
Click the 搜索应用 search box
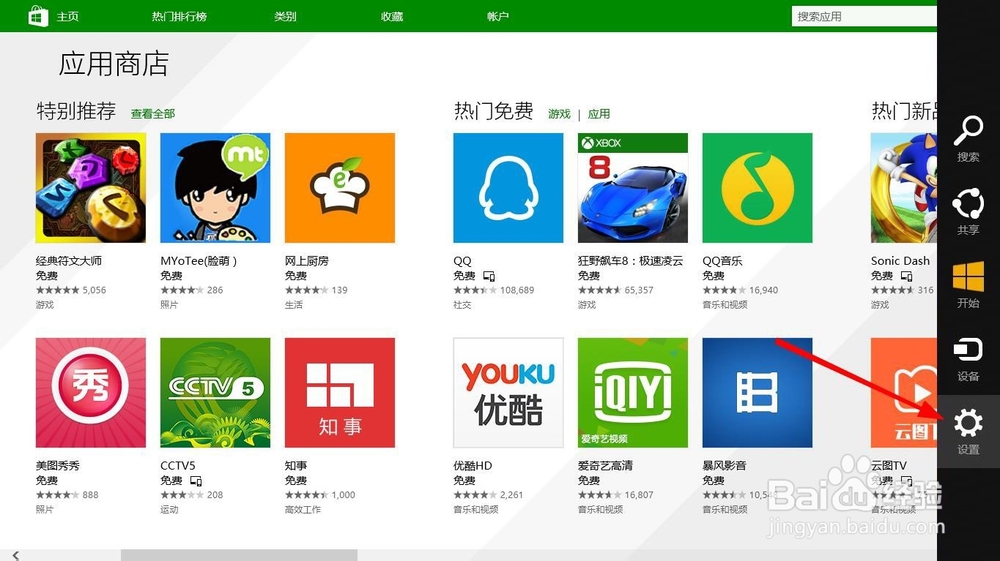coord(864,17)
